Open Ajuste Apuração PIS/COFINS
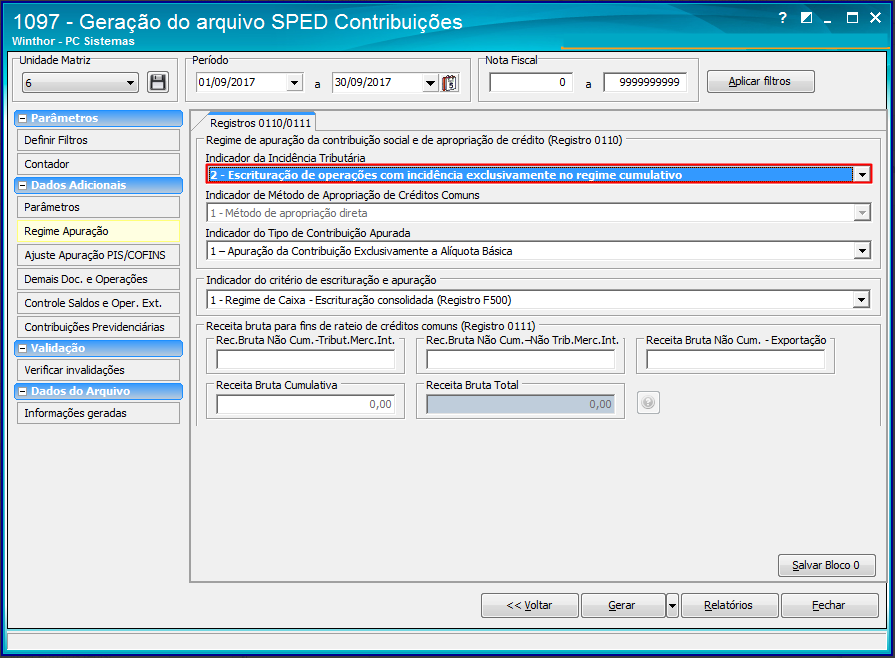The image size is (895, 658). (98, 255)
